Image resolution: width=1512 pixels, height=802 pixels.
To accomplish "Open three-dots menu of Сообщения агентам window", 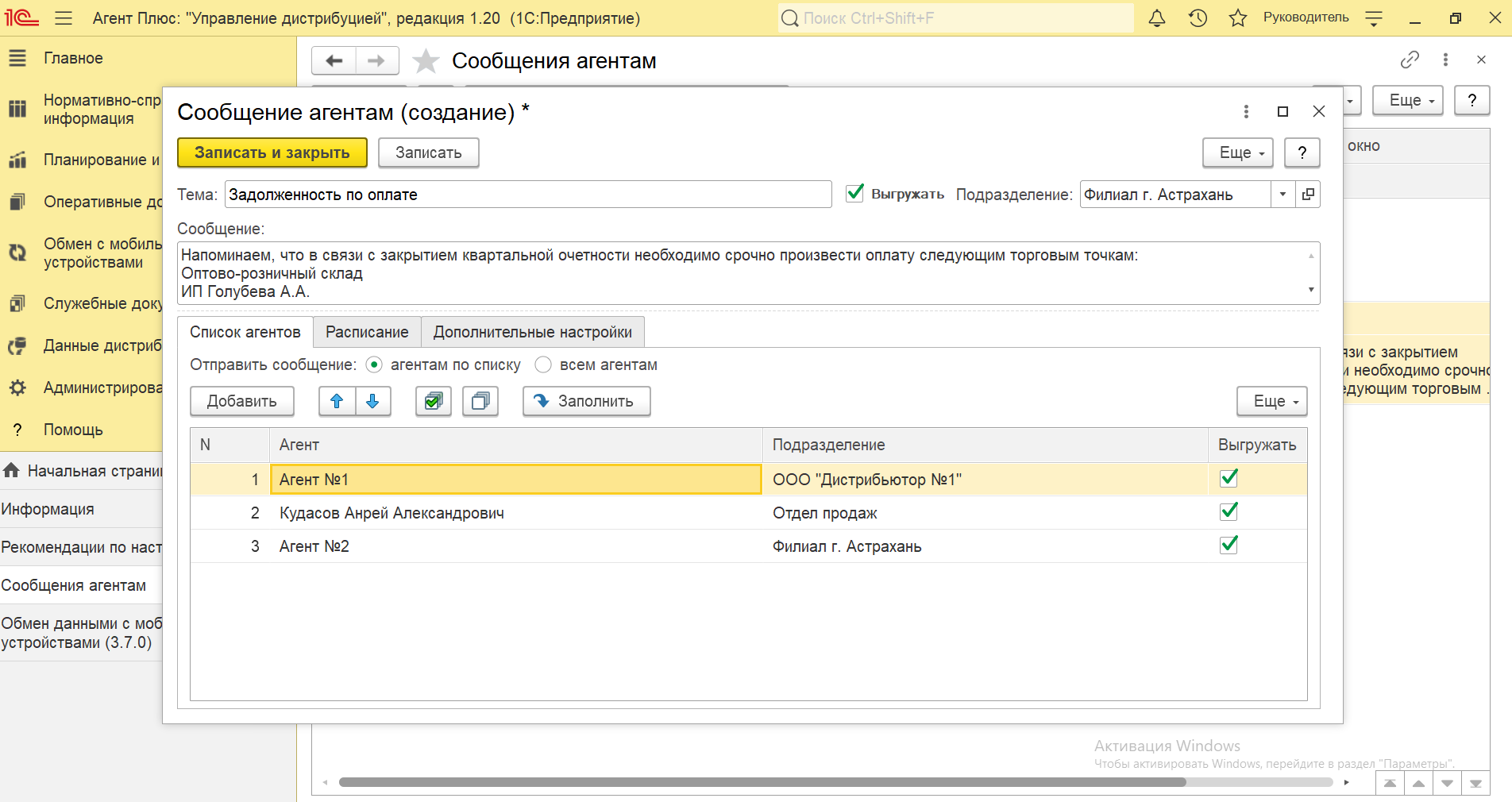I will (x=1445, y=60).
